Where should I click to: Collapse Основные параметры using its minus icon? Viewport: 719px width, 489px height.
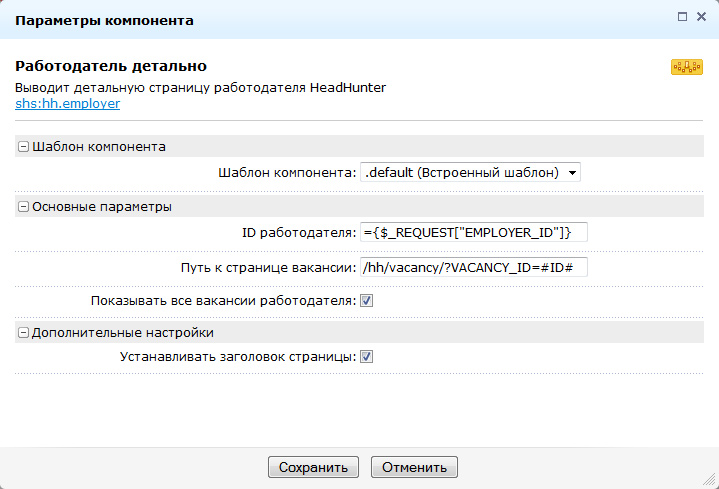pyautogui.click(x=23, y=207)
